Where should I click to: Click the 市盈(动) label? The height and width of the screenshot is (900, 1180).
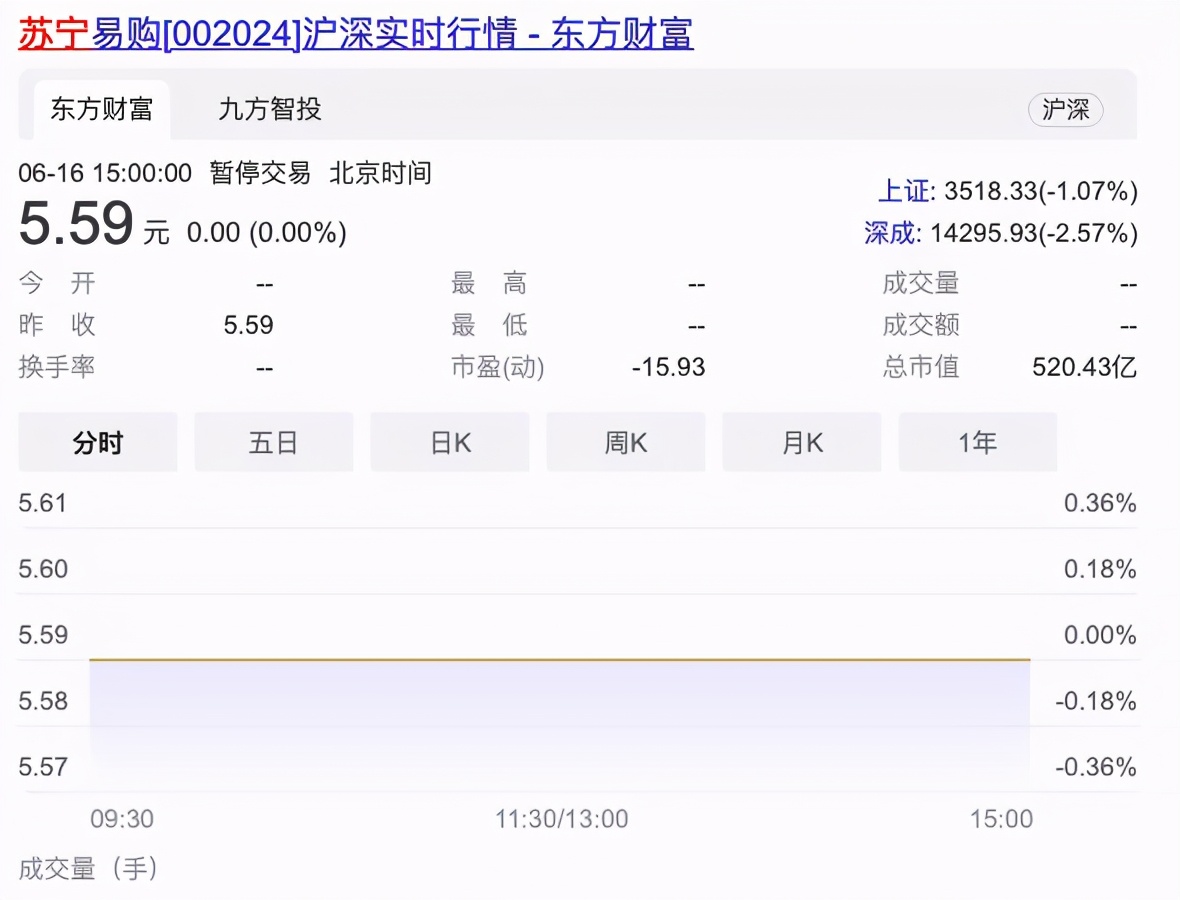click(x=497, y=367)
